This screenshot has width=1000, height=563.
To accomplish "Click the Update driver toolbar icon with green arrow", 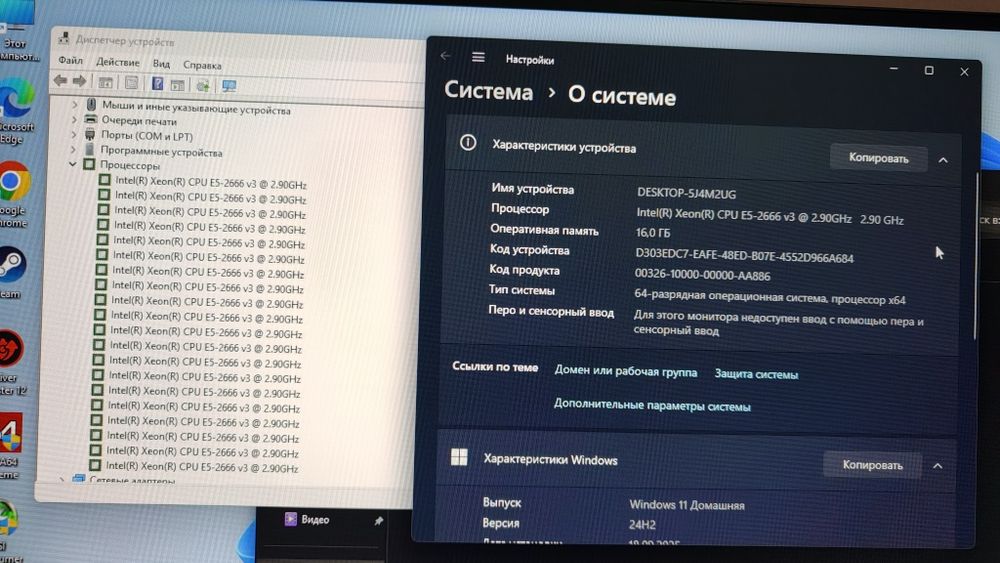I will click(x=203, y=85).
